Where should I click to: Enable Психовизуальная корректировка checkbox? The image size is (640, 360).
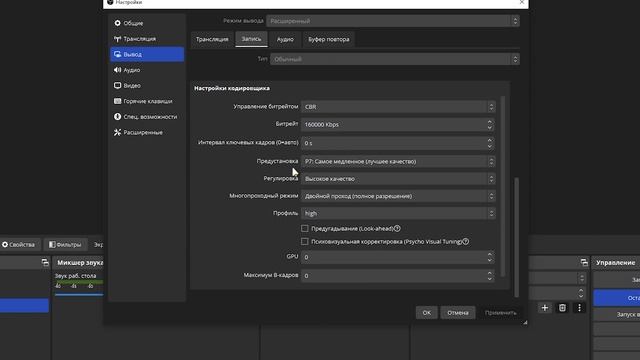tap(304, 242)
